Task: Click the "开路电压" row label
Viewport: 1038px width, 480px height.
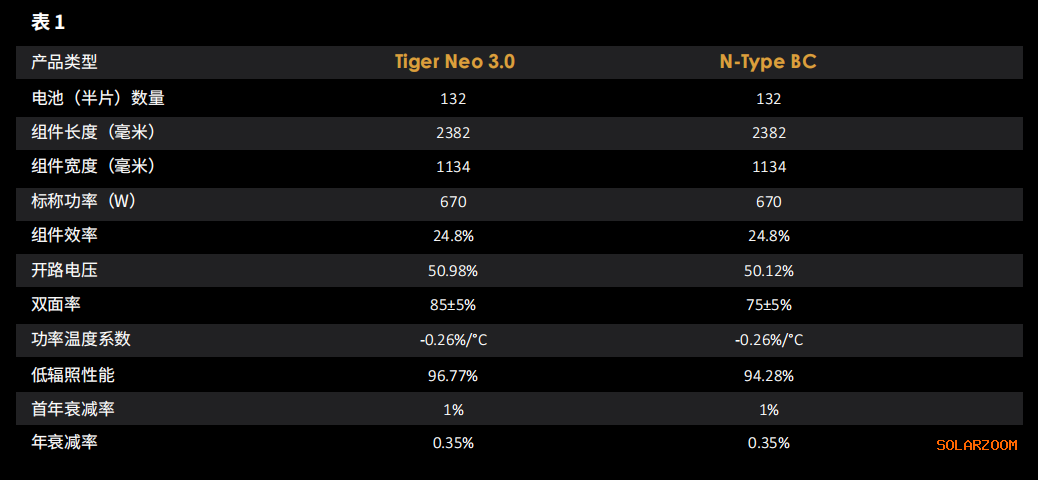Action: click(x=65, y=270)
